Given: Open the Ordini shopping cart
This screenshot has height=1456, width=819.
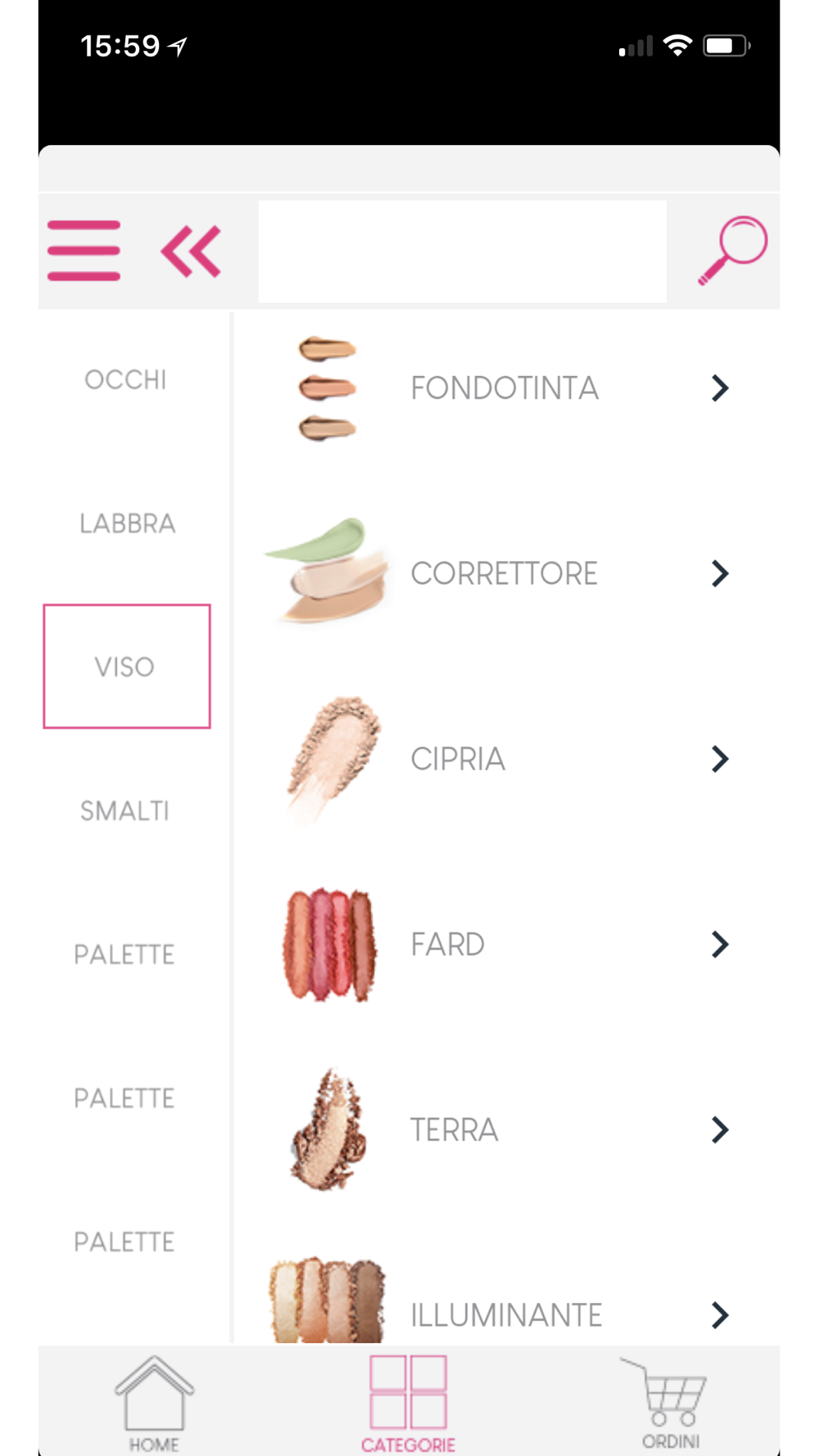Looking at the screenshot, I should point(669,1402).
